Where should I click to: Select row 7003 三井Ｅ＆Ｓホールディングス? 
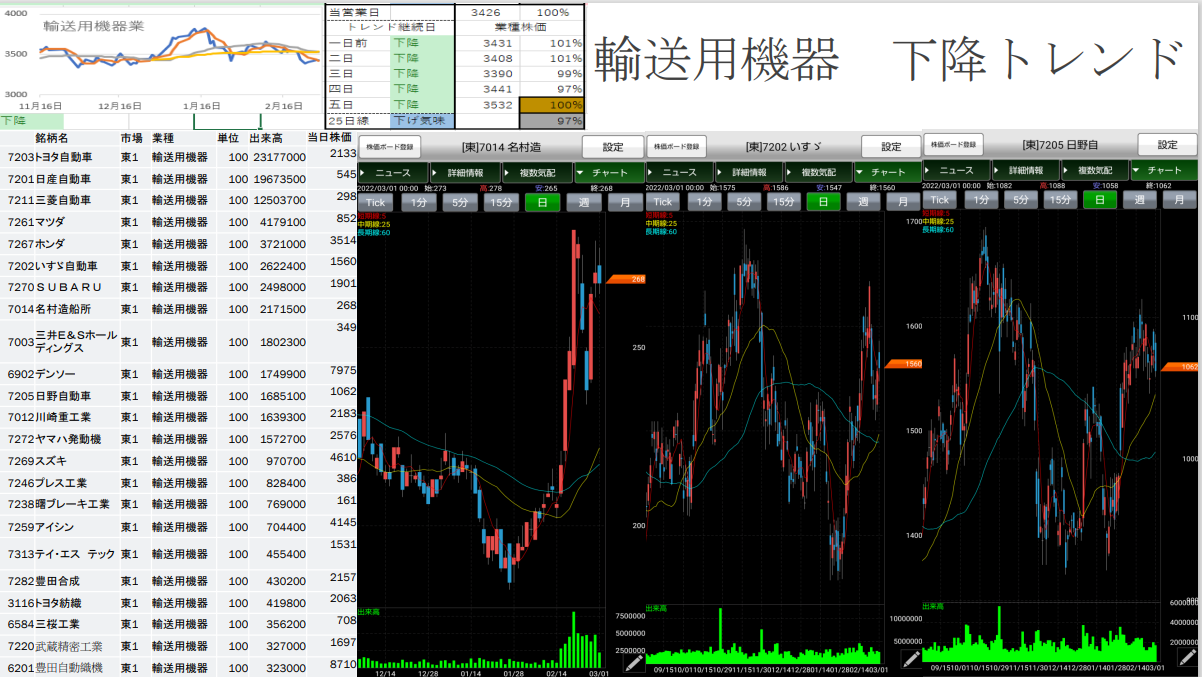pyautogui.click(x=178, y=342)
